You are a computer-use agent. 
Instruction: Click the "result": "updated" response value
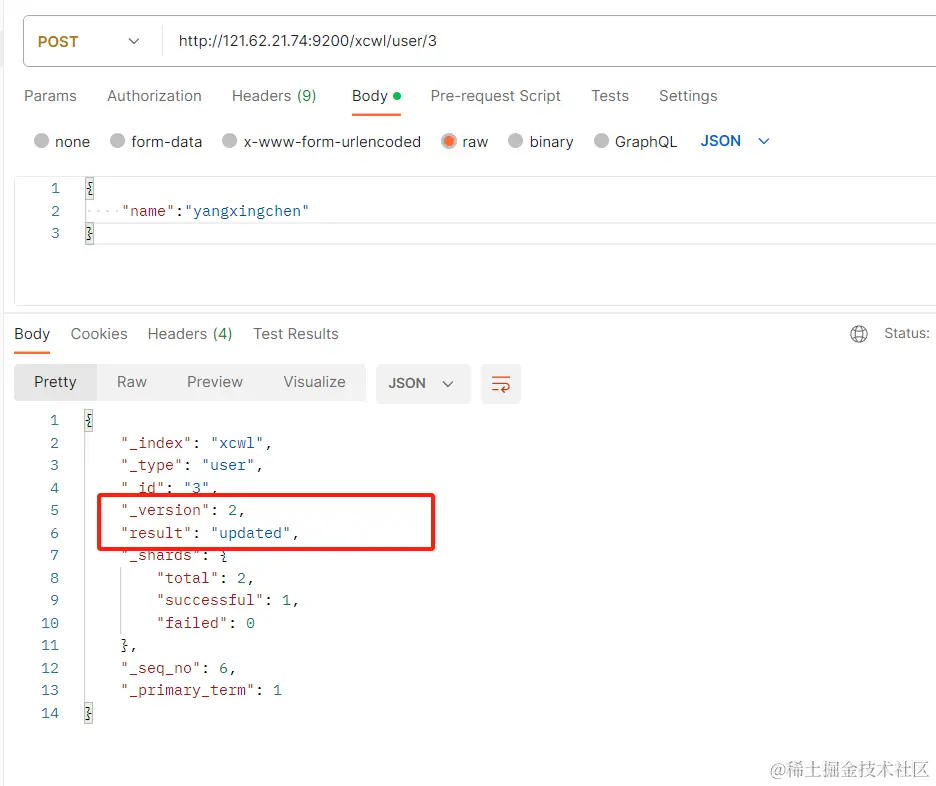point(250,533)
